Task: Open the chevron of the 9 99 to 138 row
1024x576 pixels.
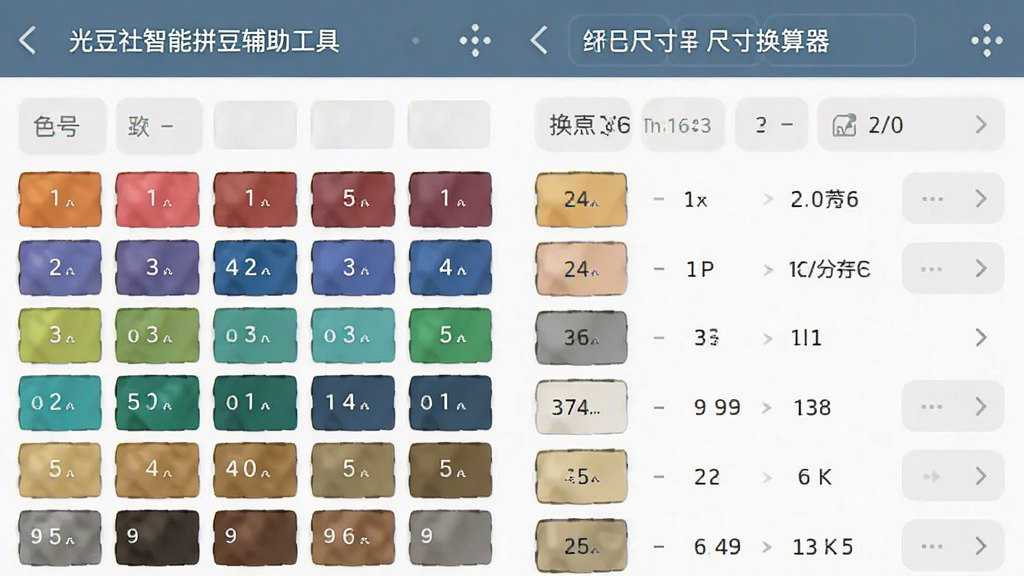Action: (981, 407)
